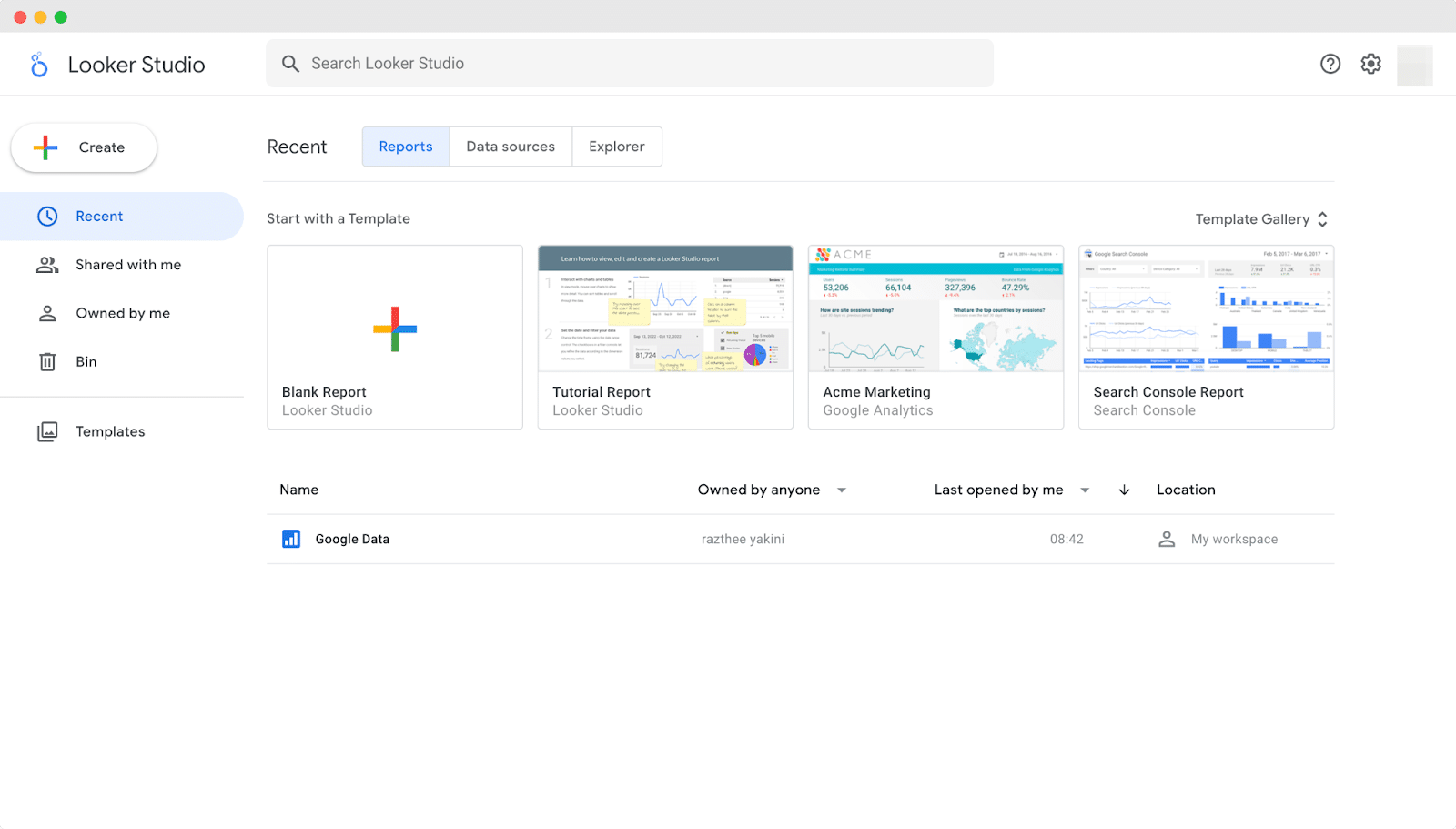Open the Tutorial Report template thumbnail

coord(665,308)
